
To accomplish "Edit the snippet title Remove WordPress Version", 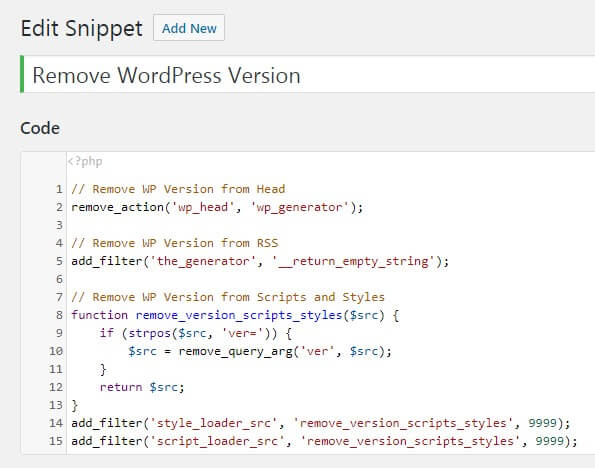I will pos(308,74).
